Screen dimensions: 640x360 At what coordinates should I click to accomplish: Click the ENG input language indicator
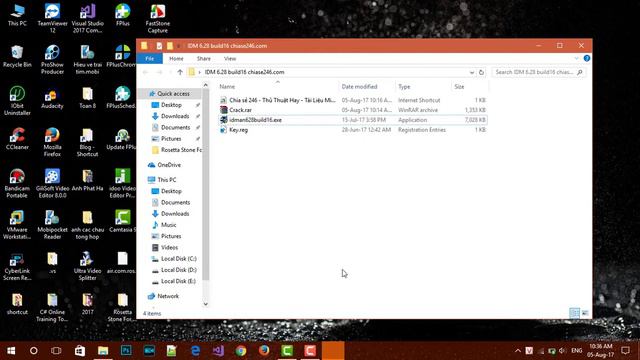click(577, 351)
